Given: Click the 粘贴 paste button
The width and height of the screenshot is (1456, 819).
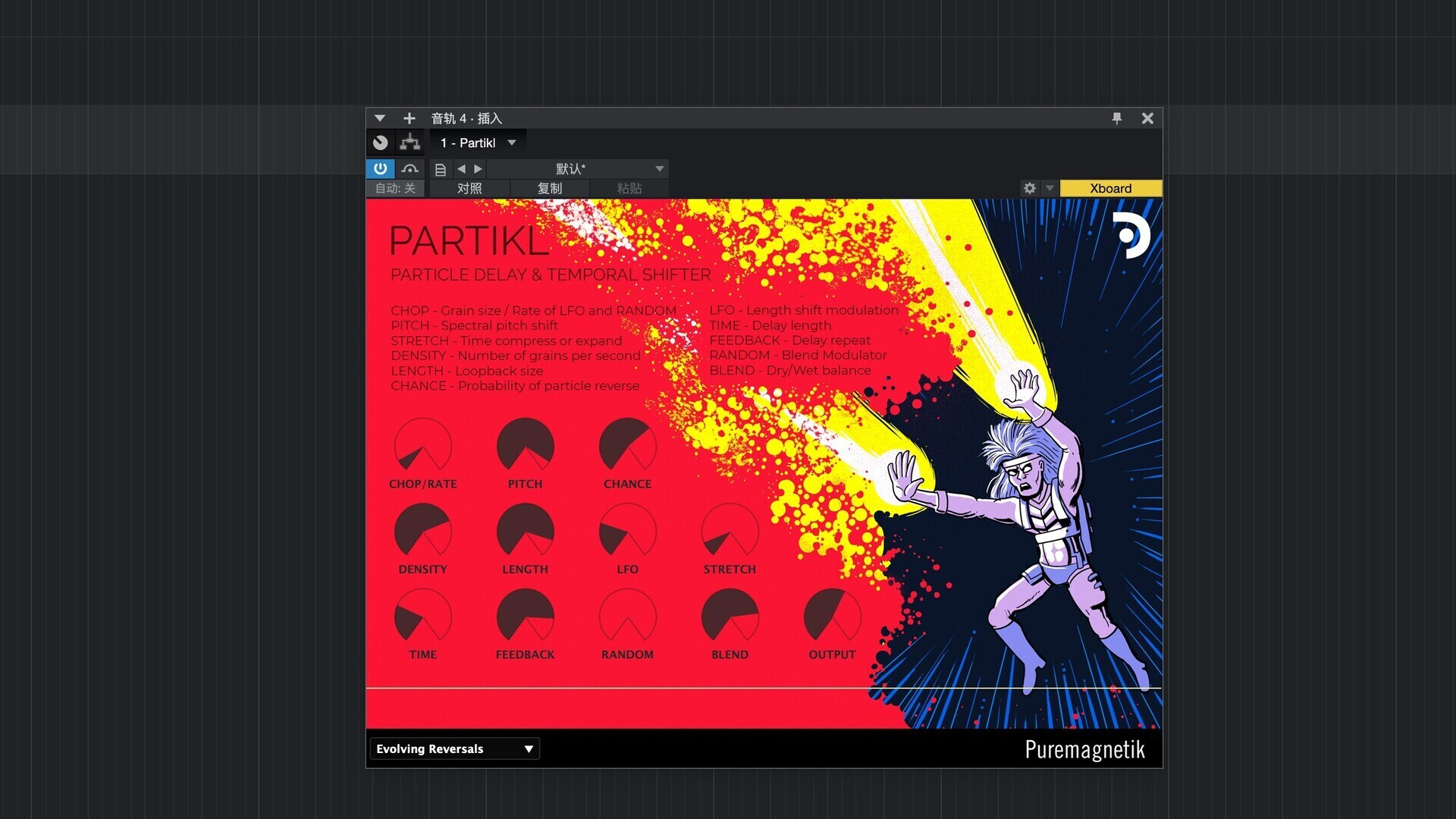Looking at the screenshot, I should tap(629, 188).
